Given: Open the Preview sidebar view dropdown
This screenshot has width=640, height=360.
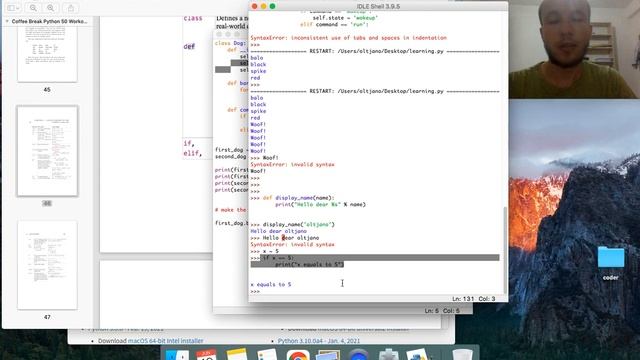Looking at the screenshot, I should (13, 8).
